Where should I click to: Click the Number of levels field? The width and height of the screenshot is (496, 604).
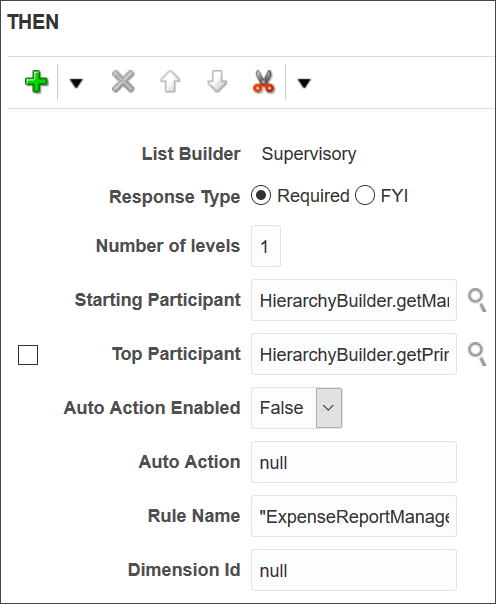click(x=266, y=246)
